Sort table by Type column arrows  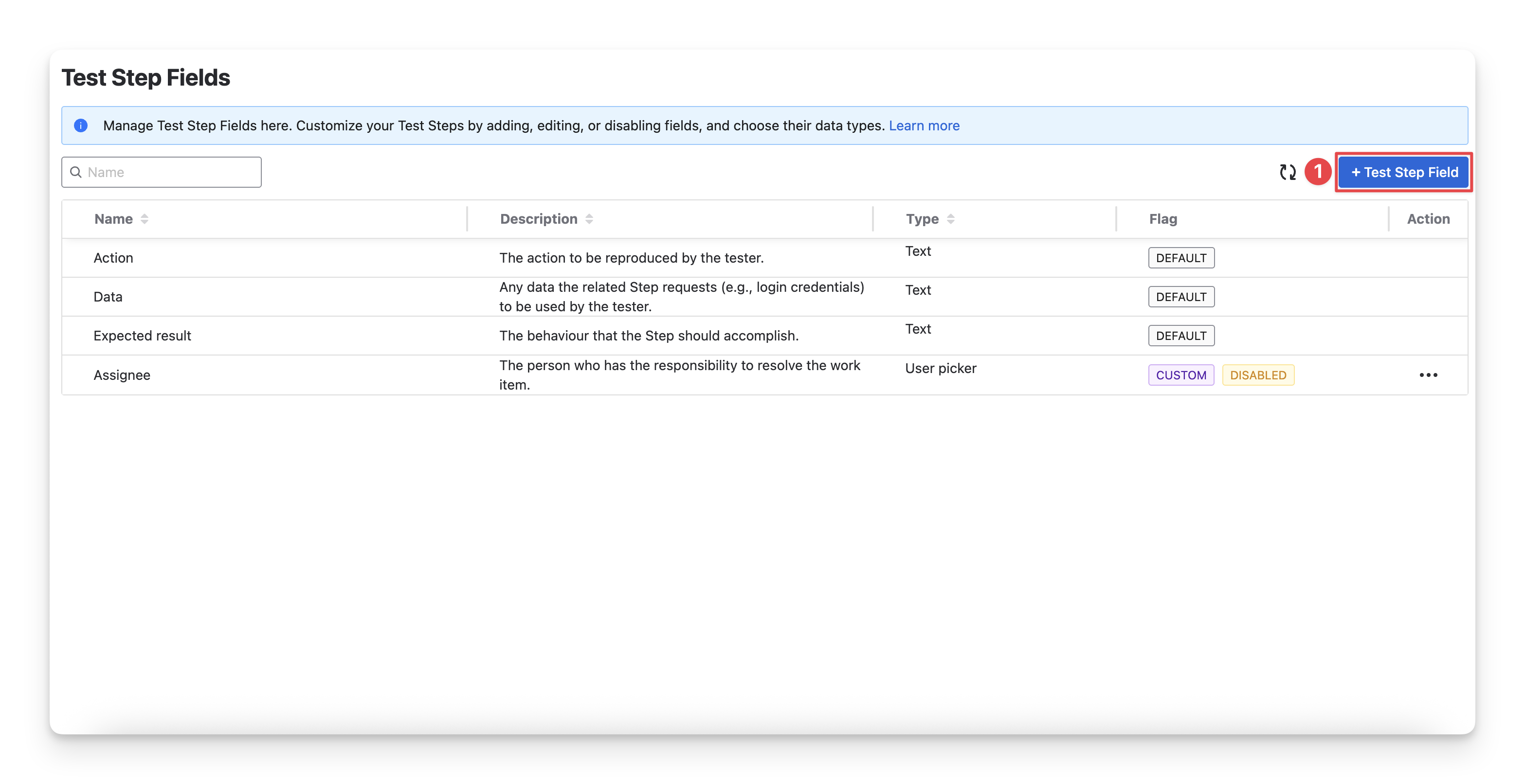[x=951, y=219]
